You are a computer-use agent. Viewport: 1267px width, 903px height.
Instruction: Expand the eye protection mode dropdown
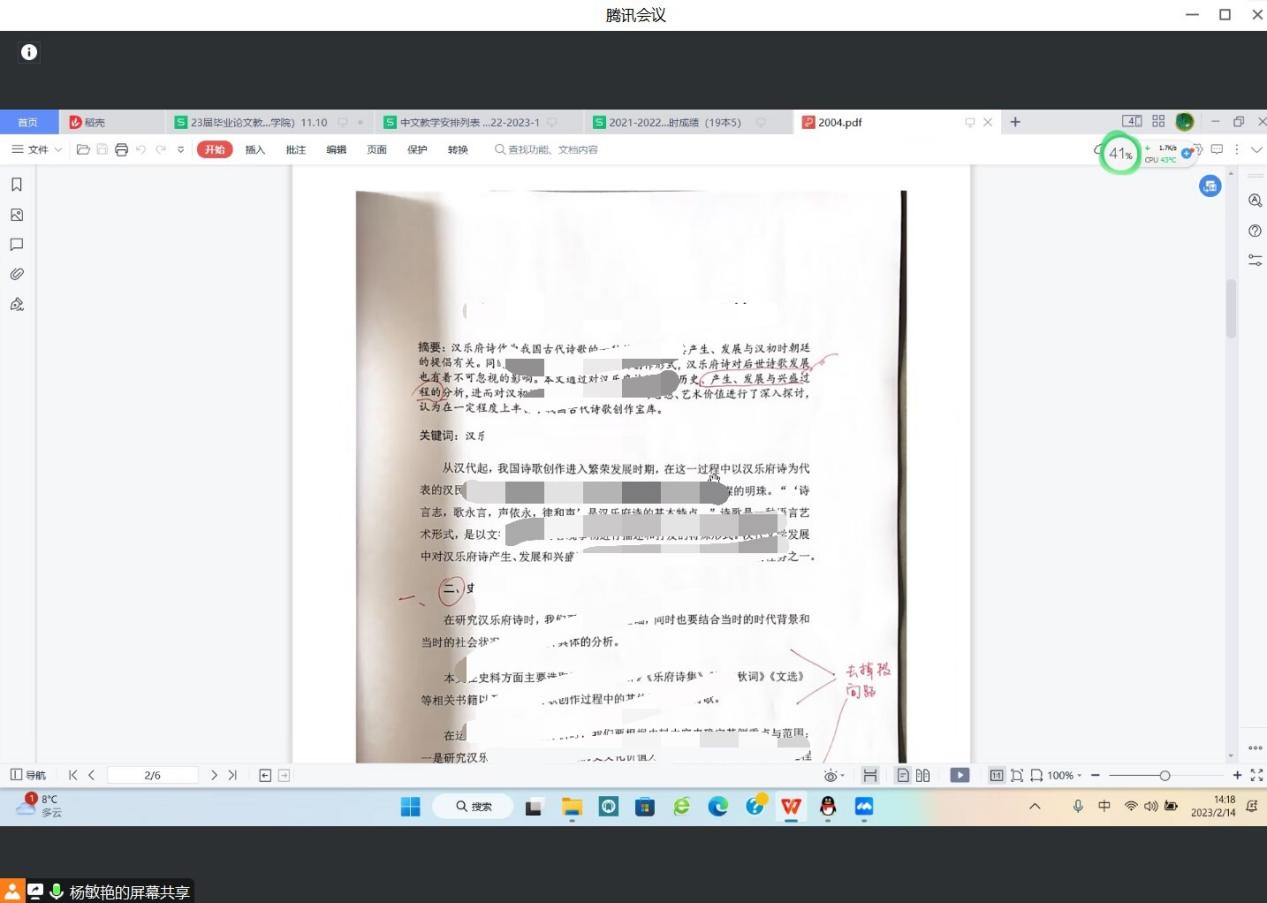(834, 775)
